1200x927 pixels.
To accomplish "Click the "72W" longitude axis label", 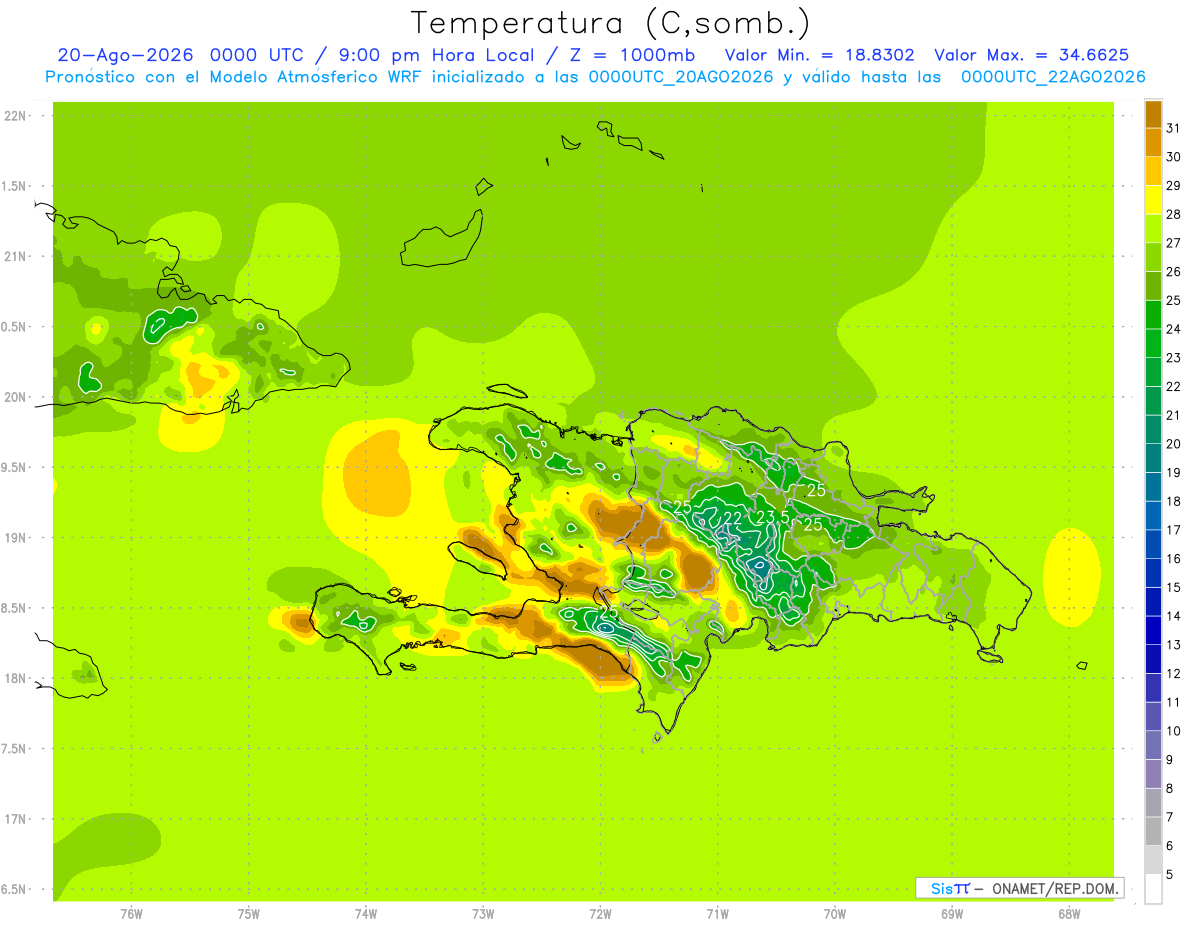I will [x=600, y=913].
